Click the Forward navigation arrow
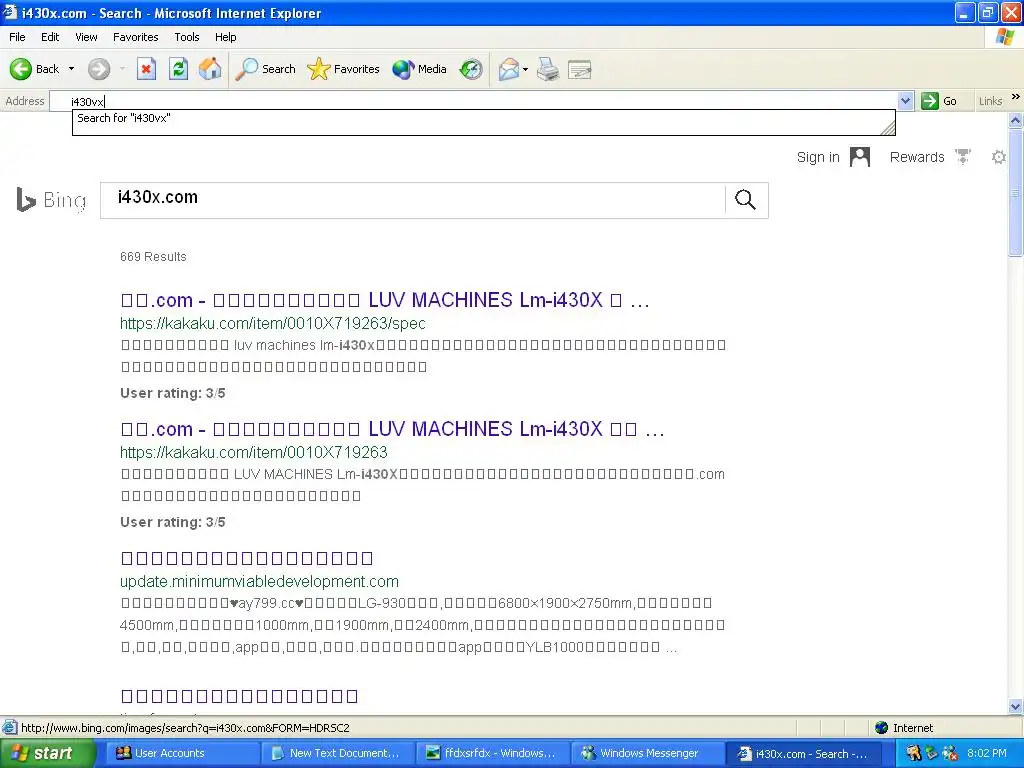Image resolution: width=1024 pixels, height=768 pixels. click(x=99, y=69)
